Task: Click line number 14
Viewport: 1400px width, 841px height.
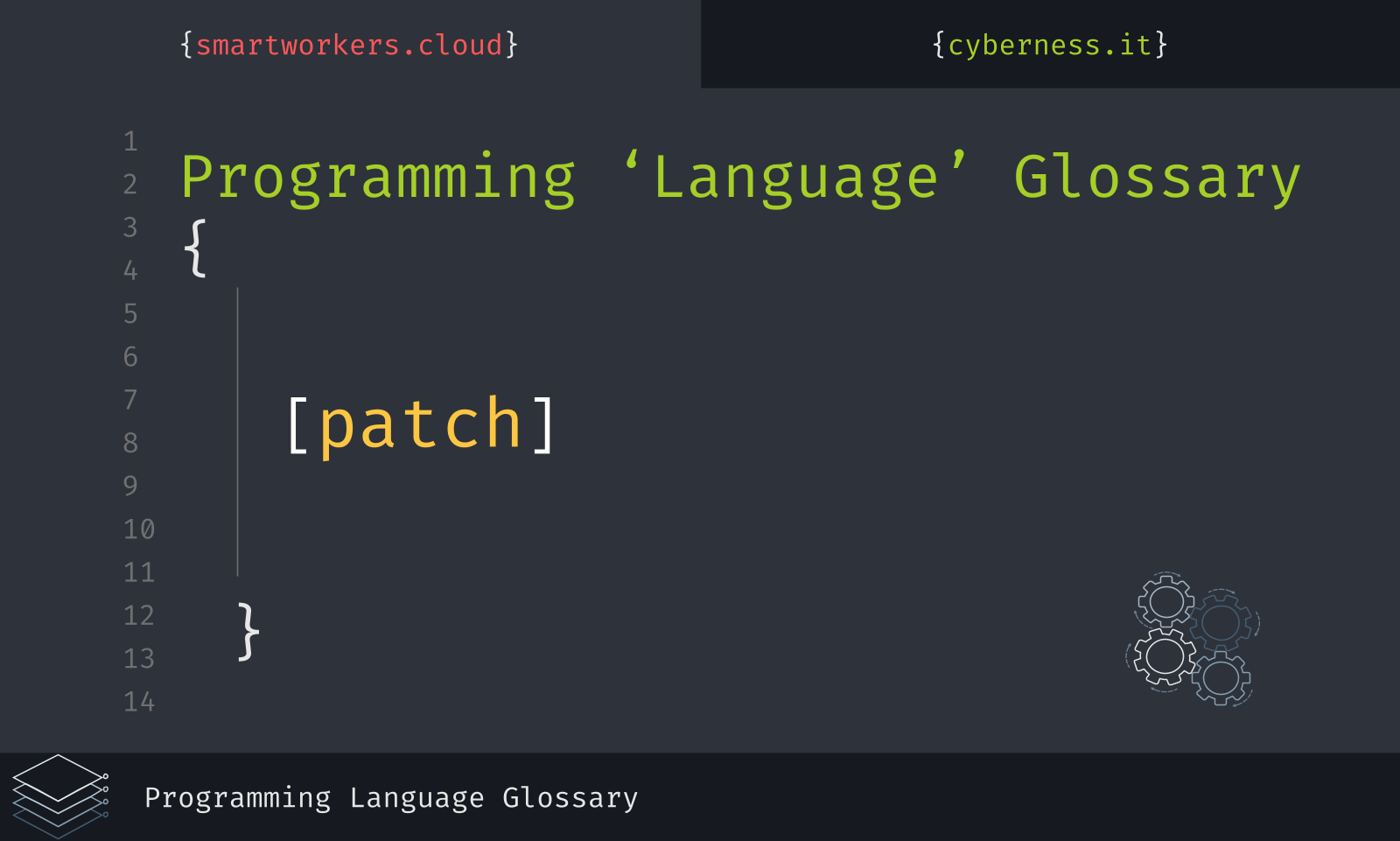Action: coord(139,701)
